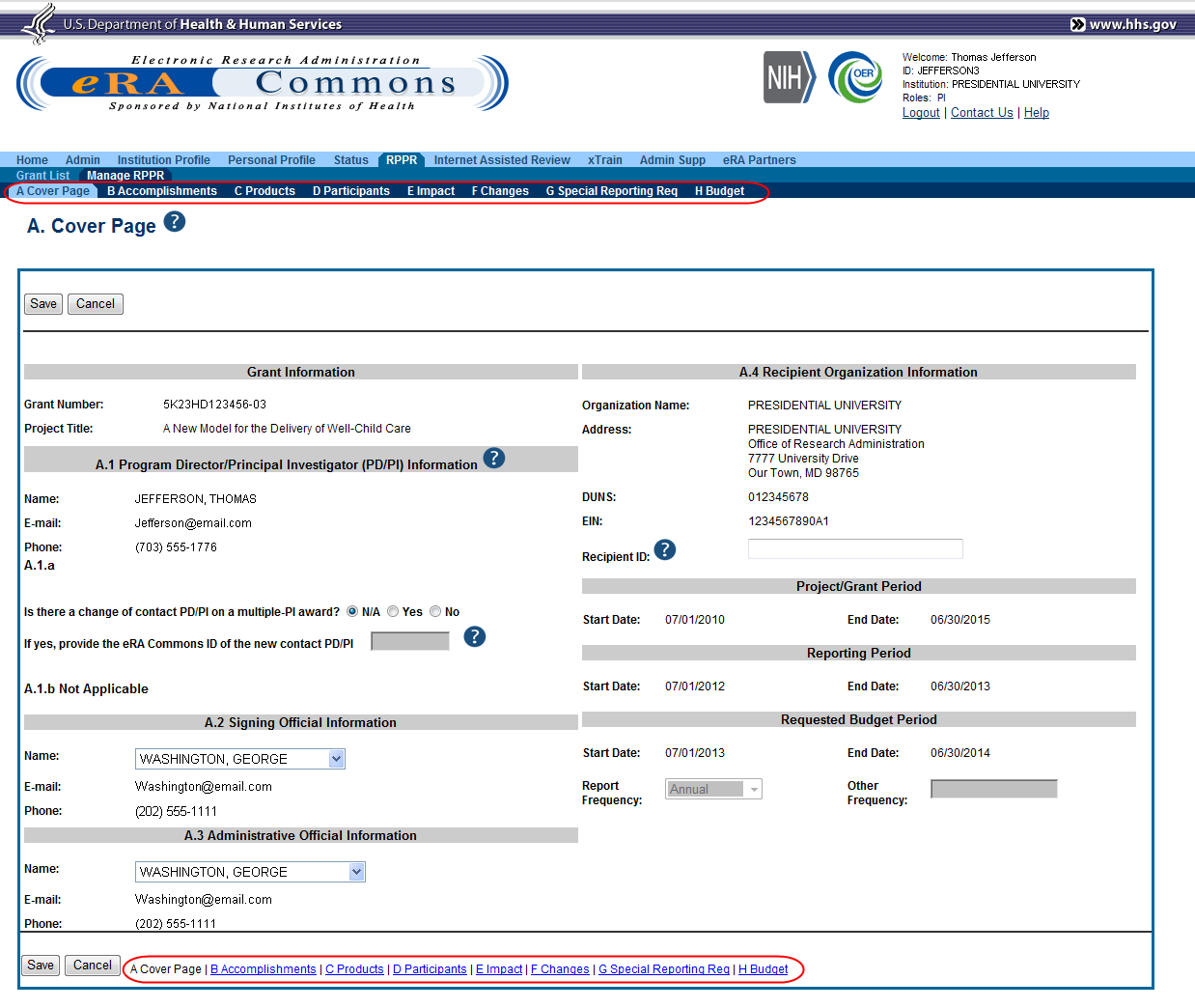Screen dimensions: 1195x1008
Task: Open help icon next to Cover Page heading
Action: 174,222
